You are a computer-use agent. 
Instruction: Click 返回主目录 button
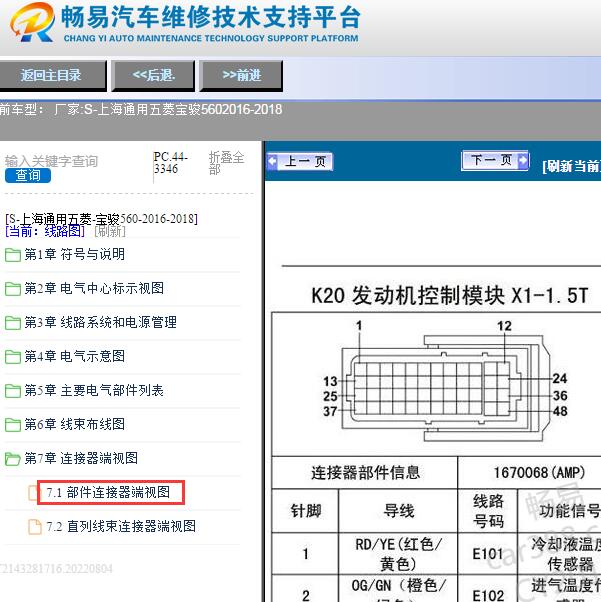point(52,75)
